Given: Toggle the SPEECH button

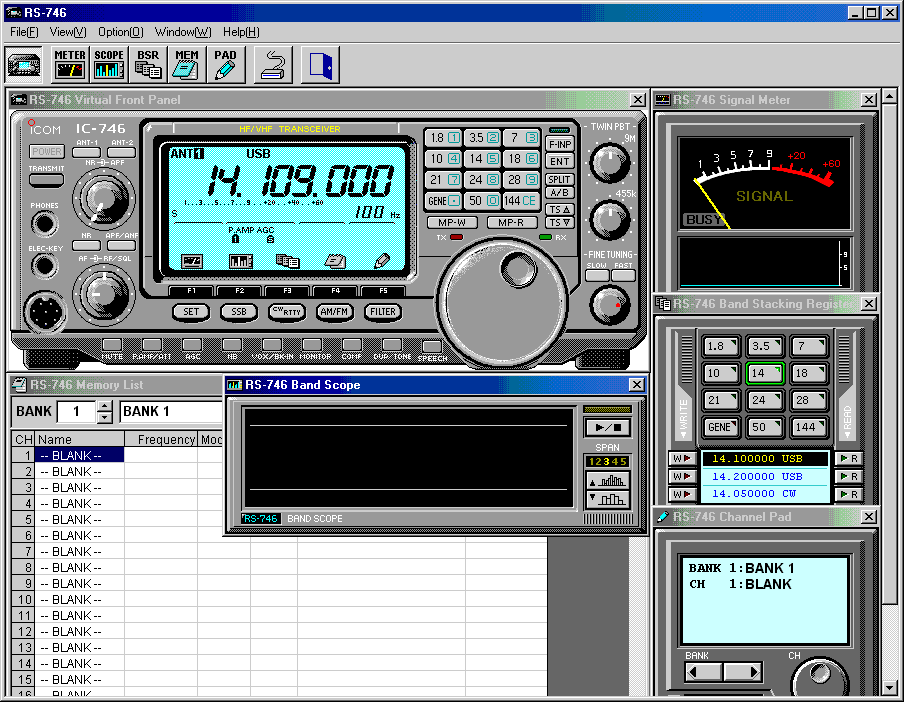Looking at the screenshot, I should 432,346.
